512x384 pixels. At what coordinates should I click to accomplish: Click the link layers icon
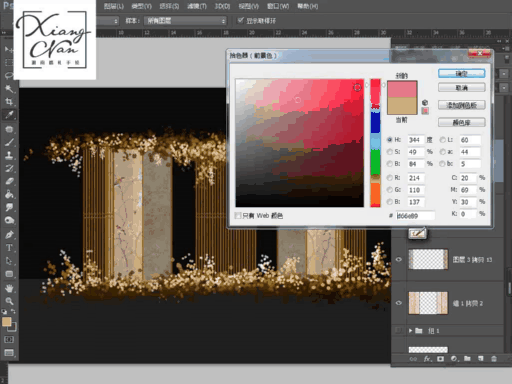(413, 359)
